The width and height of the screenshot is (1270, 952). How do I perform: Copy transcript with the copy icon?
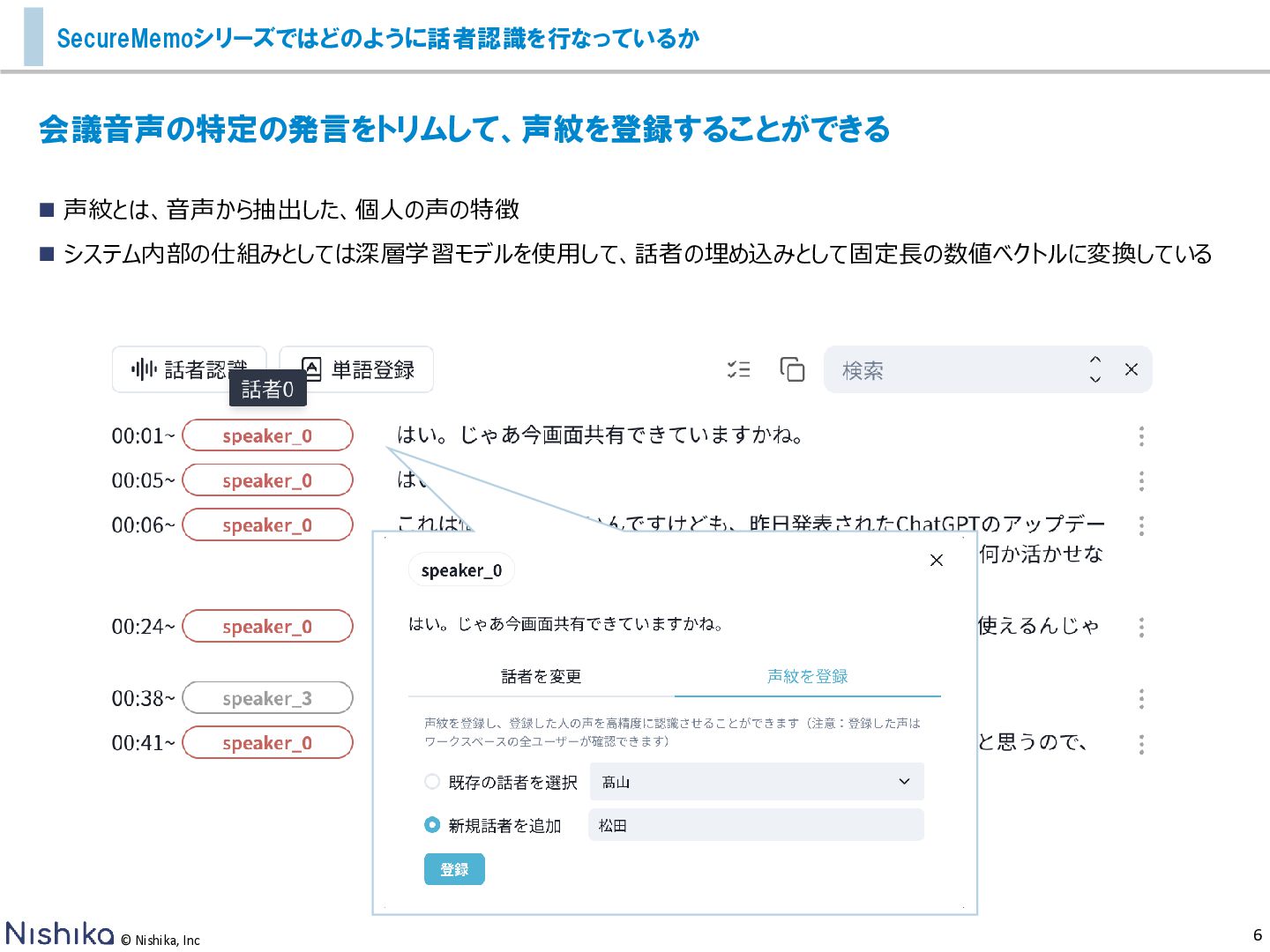(792, 369)
